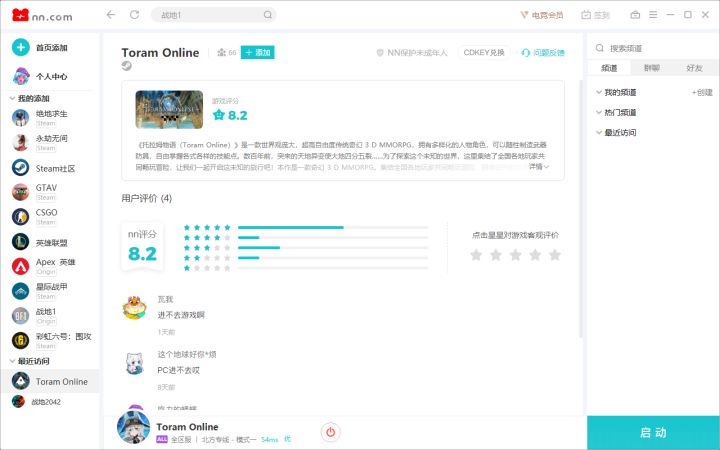Click +创建 to create channel
Viewport: 720px width, 450px height.
pos(702,92)
